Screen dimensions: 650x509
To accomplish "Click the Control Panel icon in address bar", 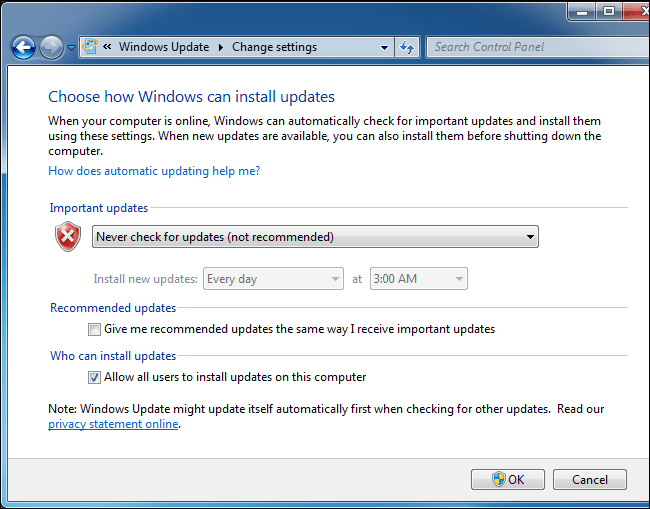I will coord(90,46).
